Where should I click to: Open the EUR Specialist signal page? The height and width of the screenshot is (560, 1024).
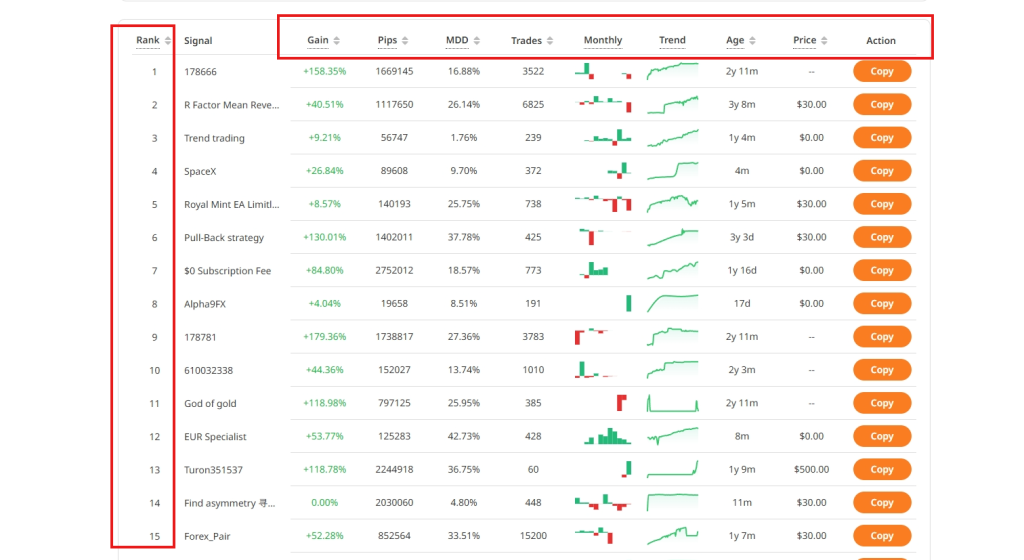(215, 437)
